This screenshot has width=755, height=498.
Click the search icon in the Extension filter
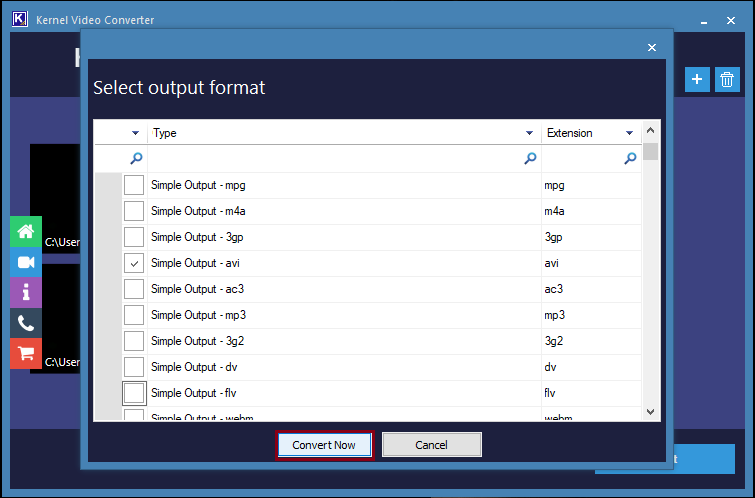click(630, 158)
